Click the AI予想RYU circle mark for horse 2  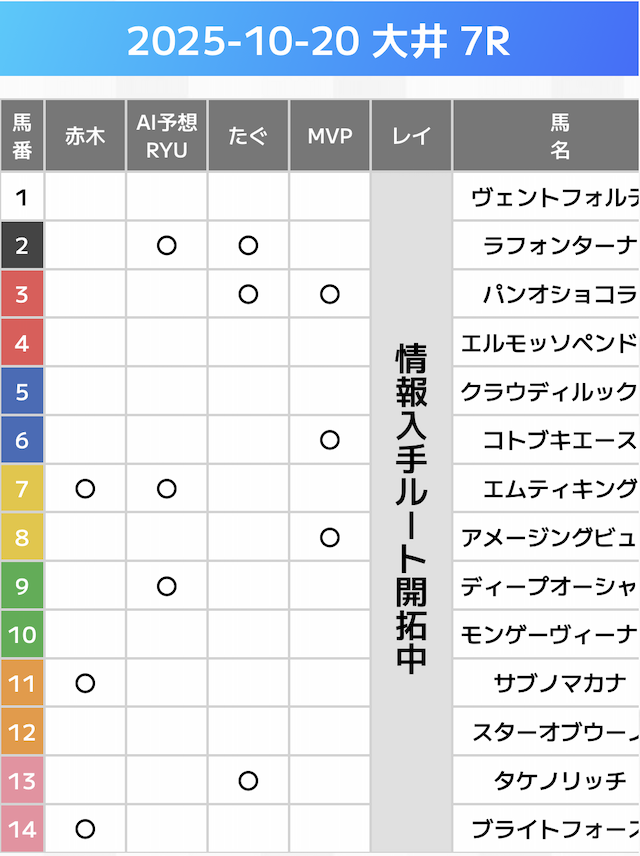coord(167,245)
